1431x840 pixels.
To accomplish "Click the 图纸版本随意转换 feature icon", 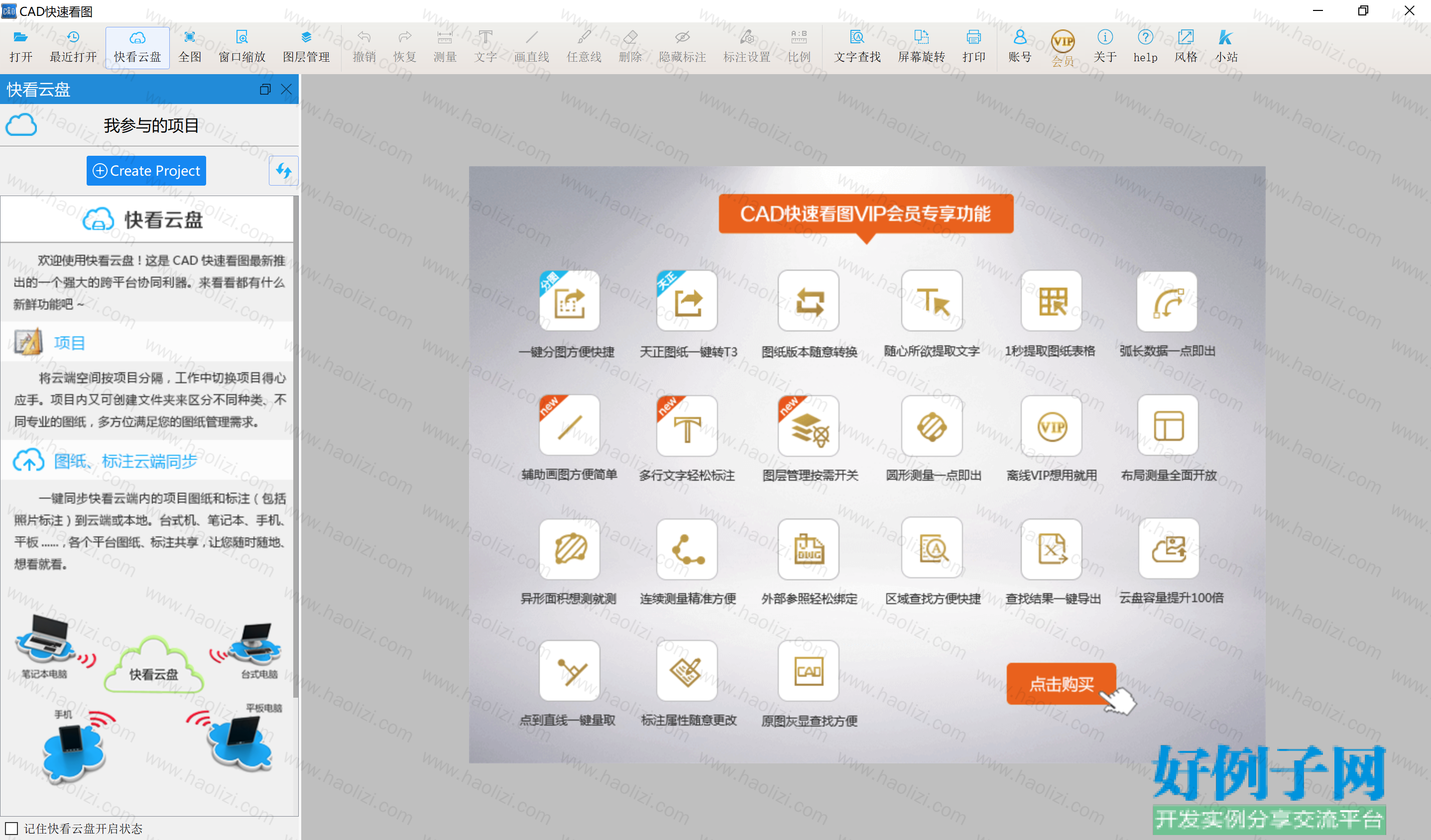I will [809, 301].
